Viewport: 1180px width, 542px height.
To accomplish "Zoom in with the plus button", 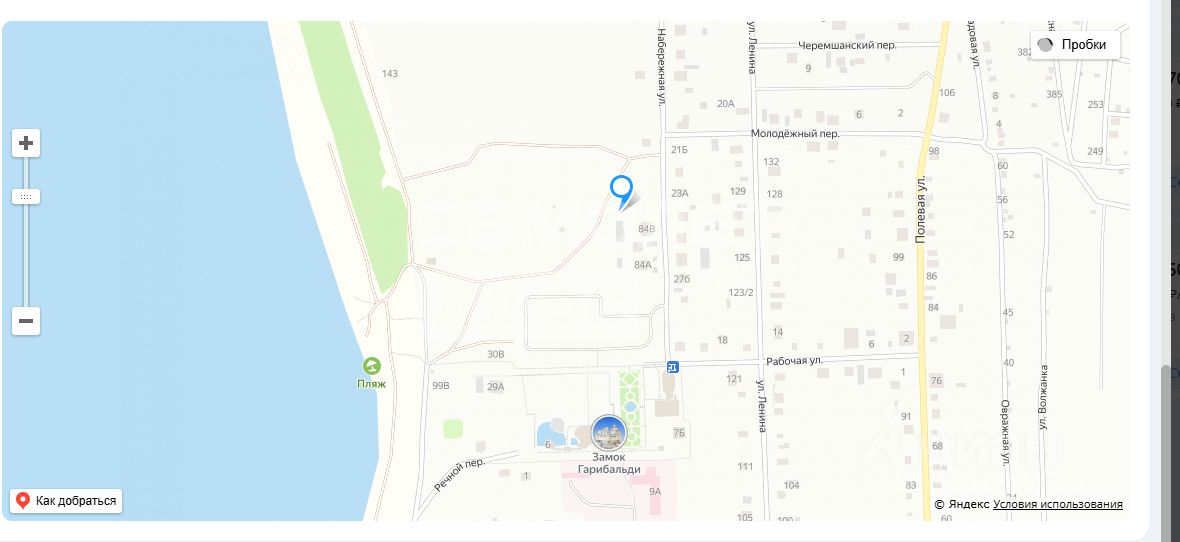I will pyautogui.click(x=26, y=143).
